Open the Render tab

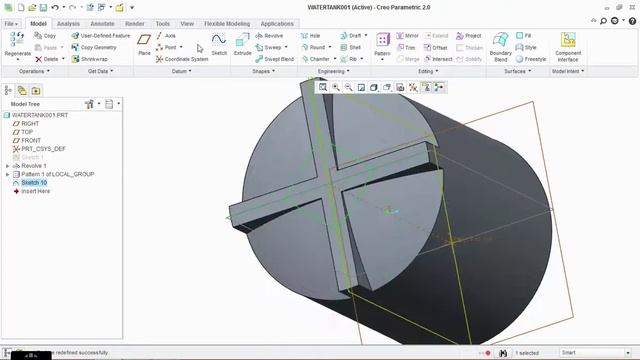click(x=135, y=24)
